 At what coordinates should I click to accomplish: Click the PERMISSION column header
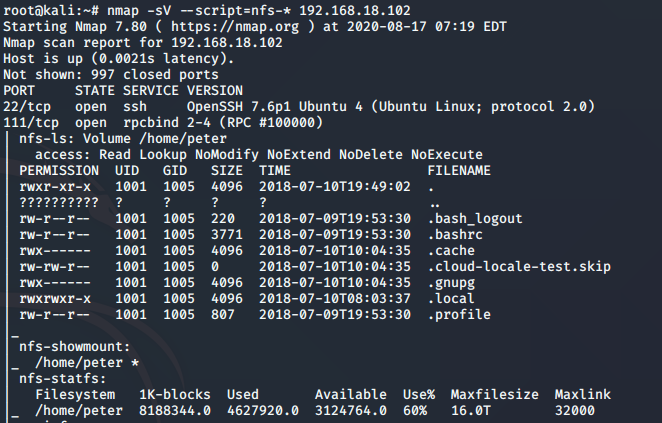pyautogui.click(x=59, y=171)
